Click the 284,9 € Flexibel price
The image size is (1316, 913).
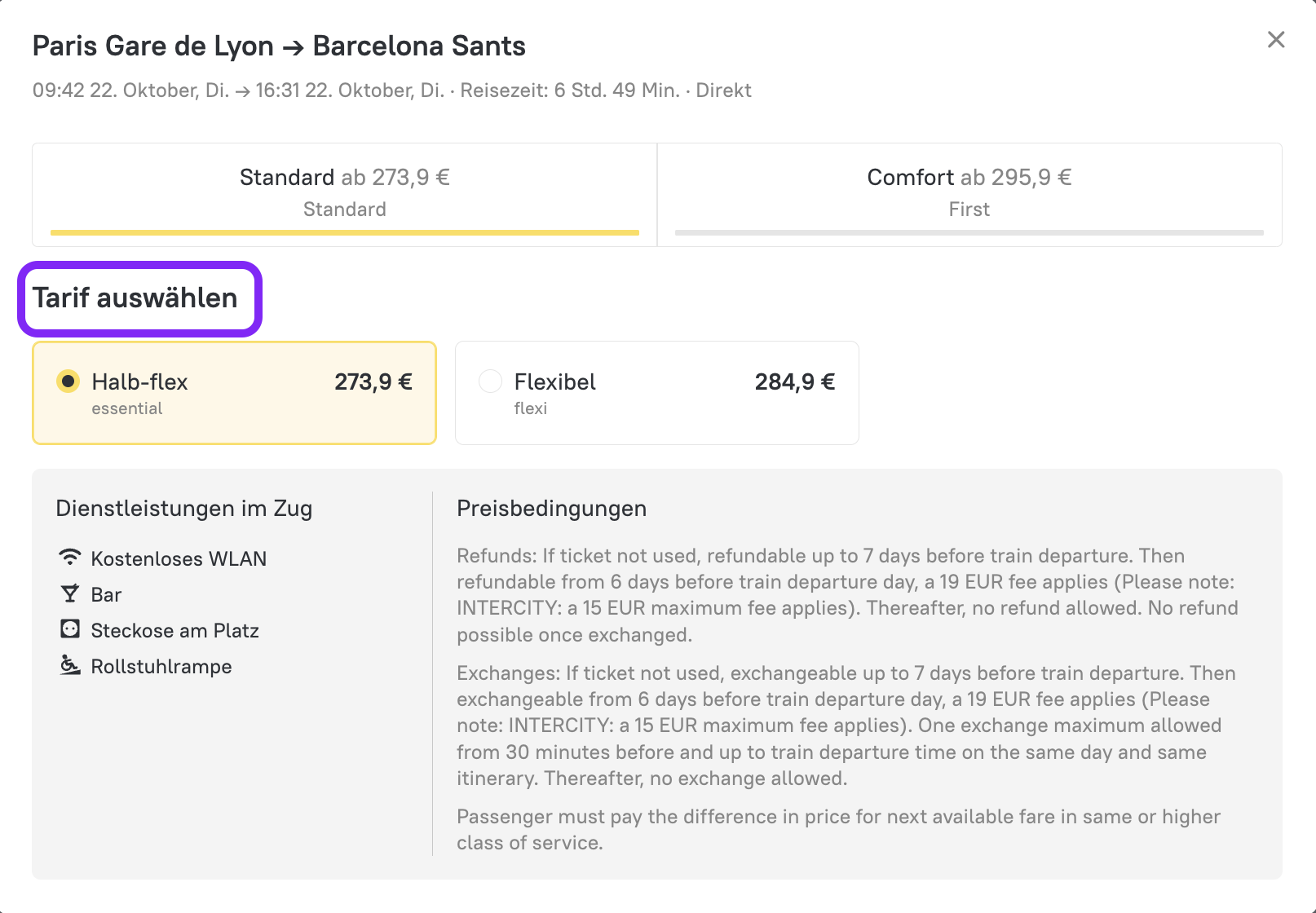click(x=794, y=382)
